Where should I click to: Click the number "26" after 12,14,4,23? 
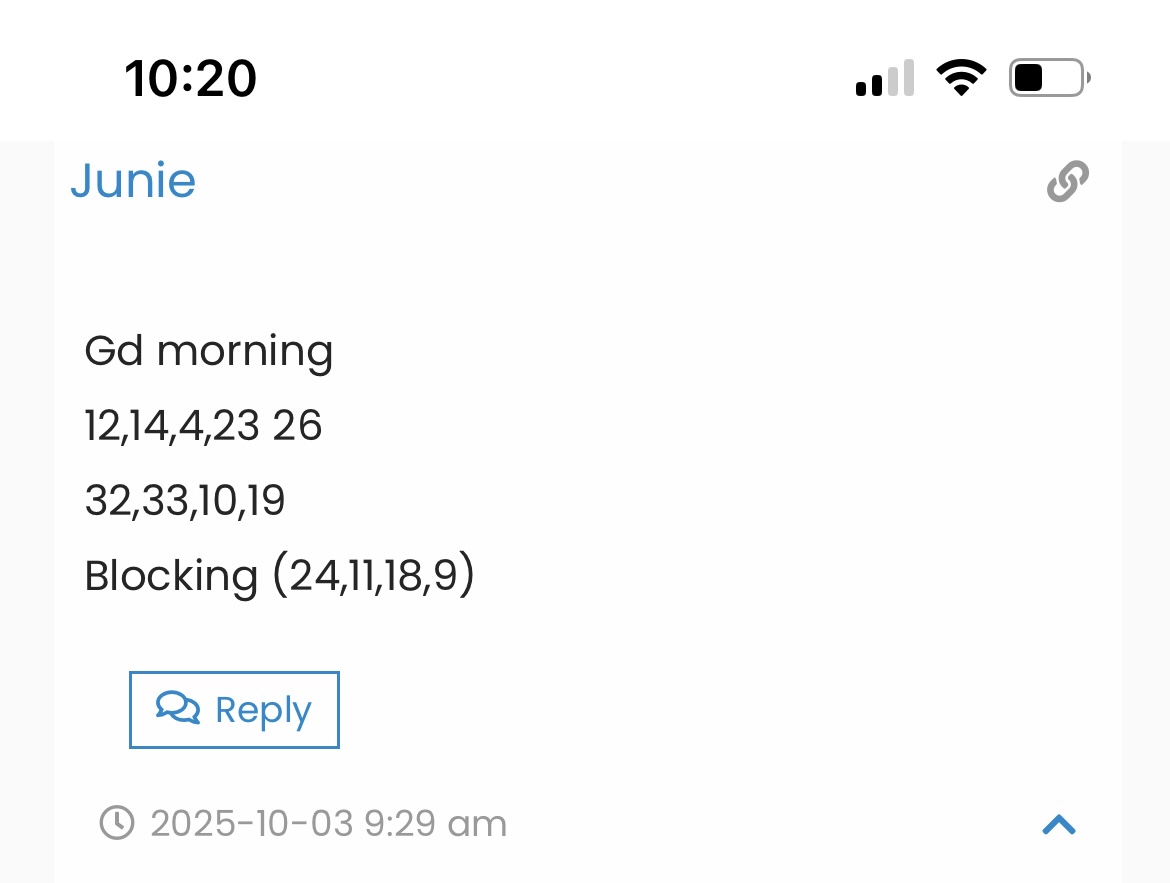[297, 426]
